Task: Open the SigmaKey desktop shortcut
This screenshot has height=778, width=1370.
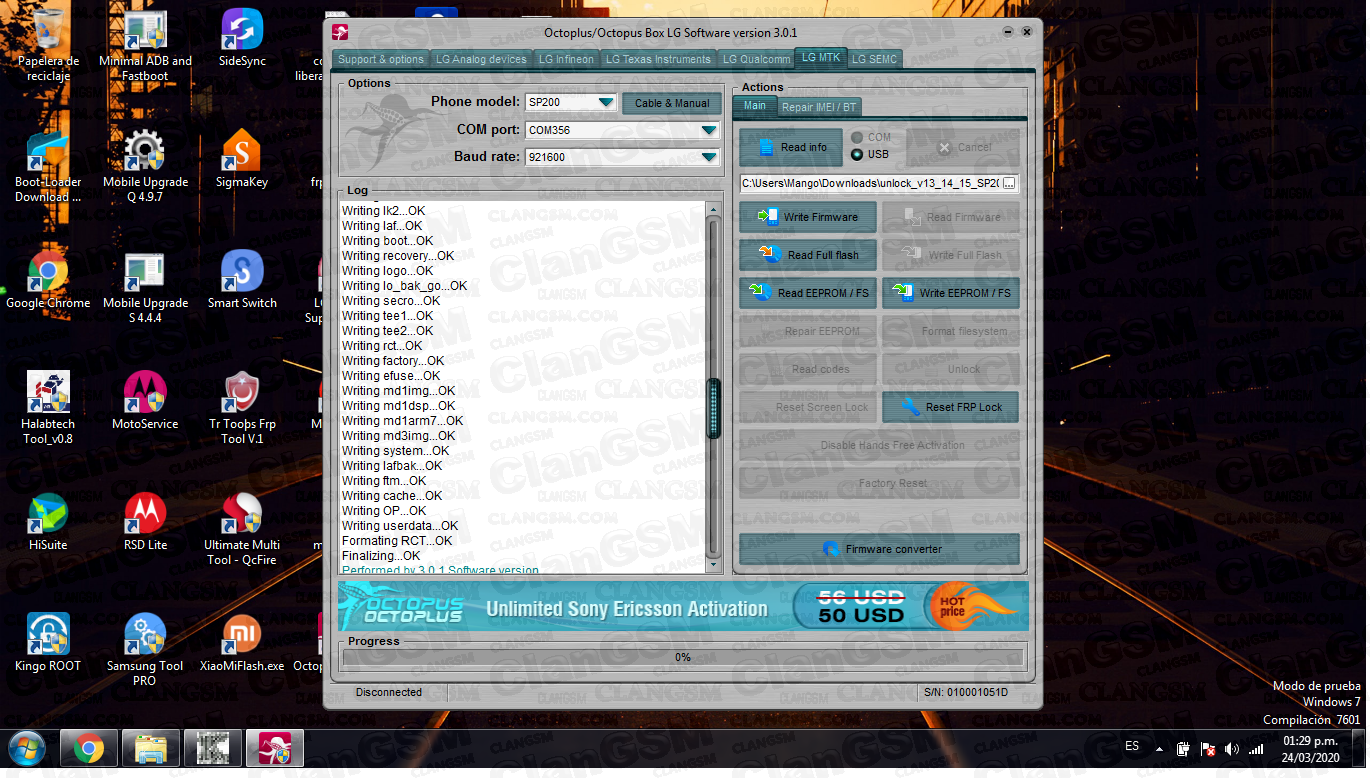Action: click(242, 160)
